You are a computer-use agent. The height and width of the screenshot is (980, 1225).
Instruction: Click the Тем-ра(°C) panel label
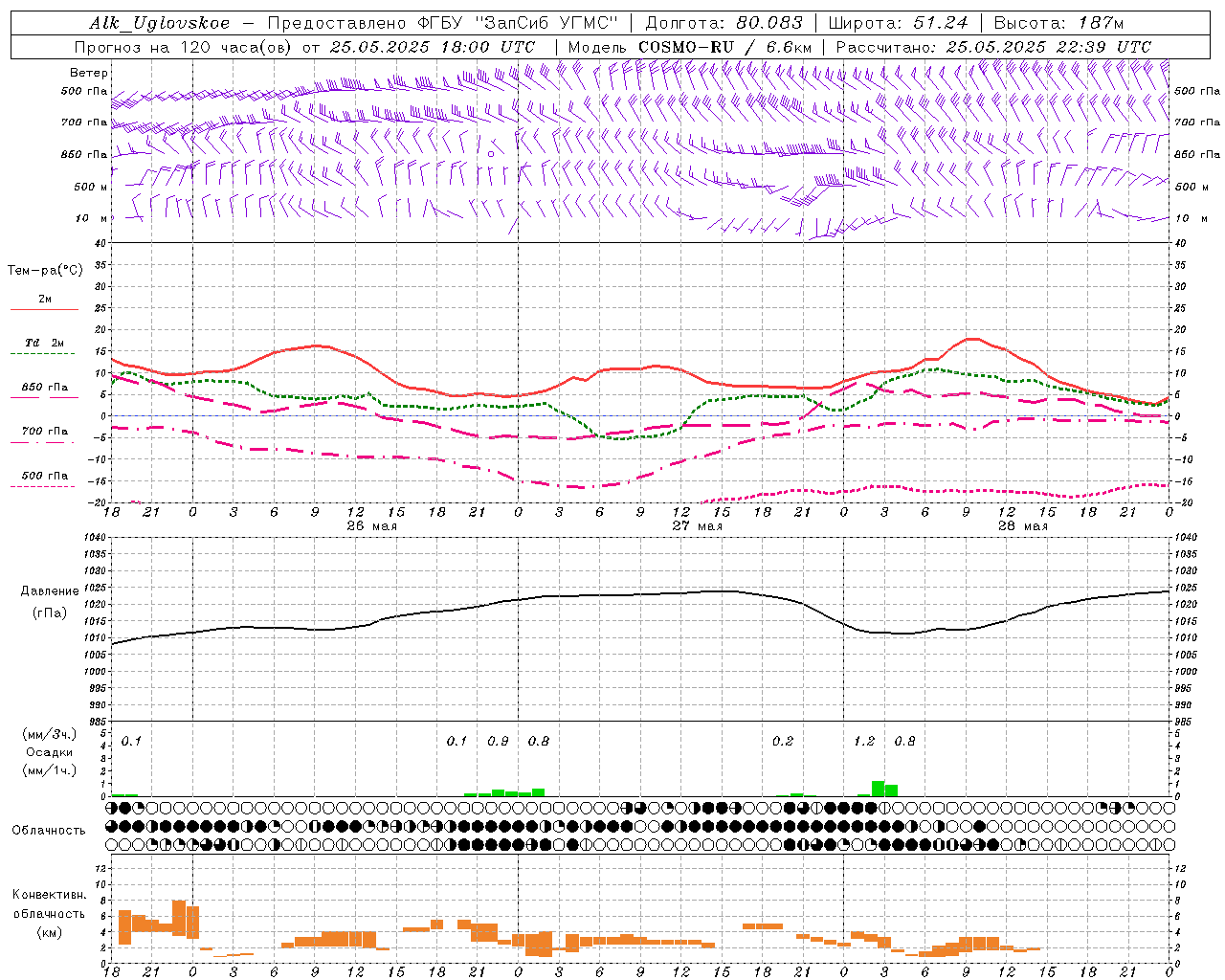tap(45, 271)
